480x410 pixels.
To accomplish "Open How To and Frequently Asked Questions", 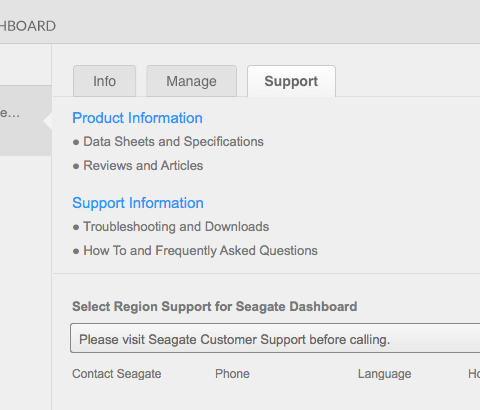I will (x=200, y=251).
